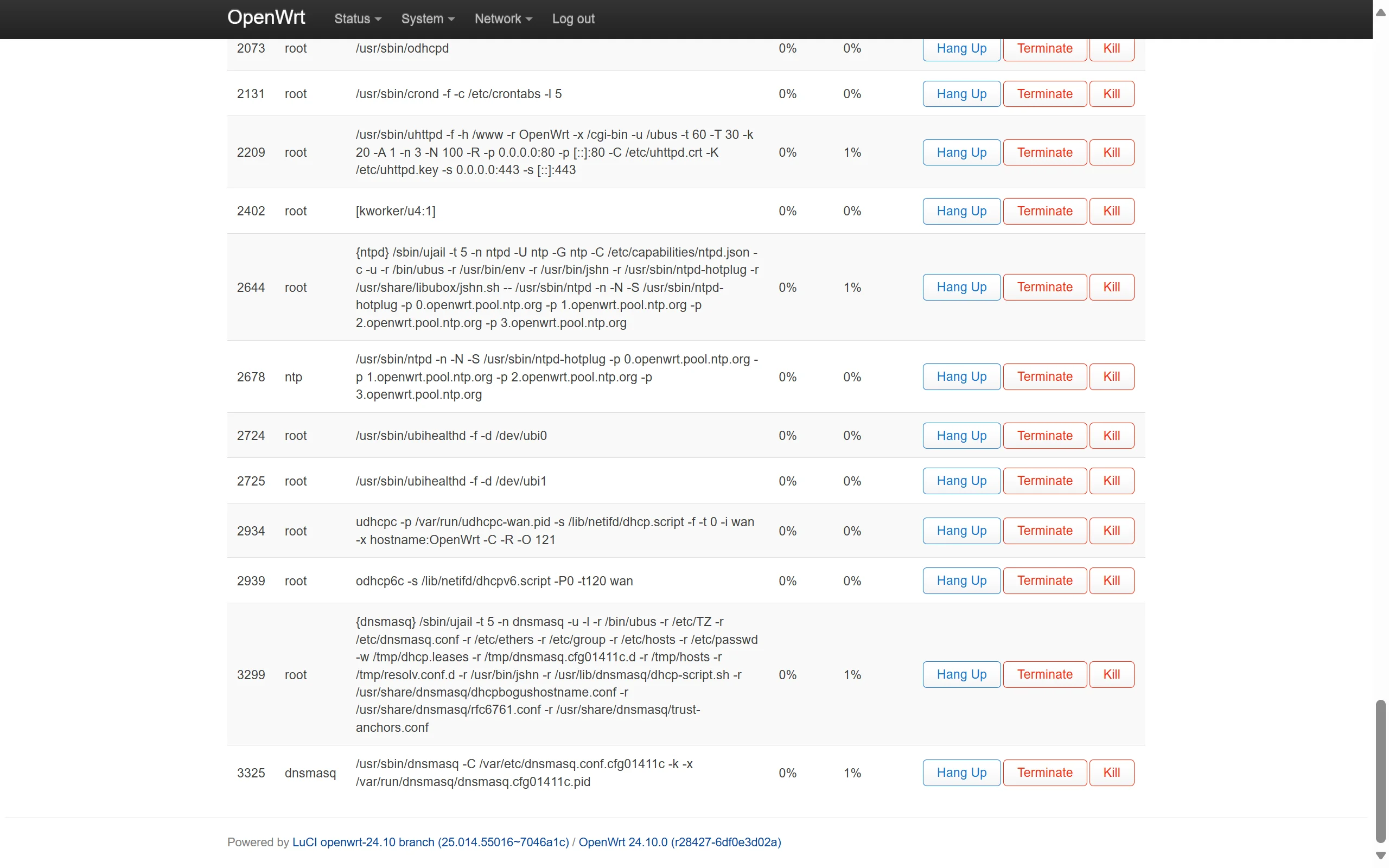Image resolution: width=1389 pixels, height=868 pixels.
Task: Kill kworker process 2402
Action: [1111, 210]
